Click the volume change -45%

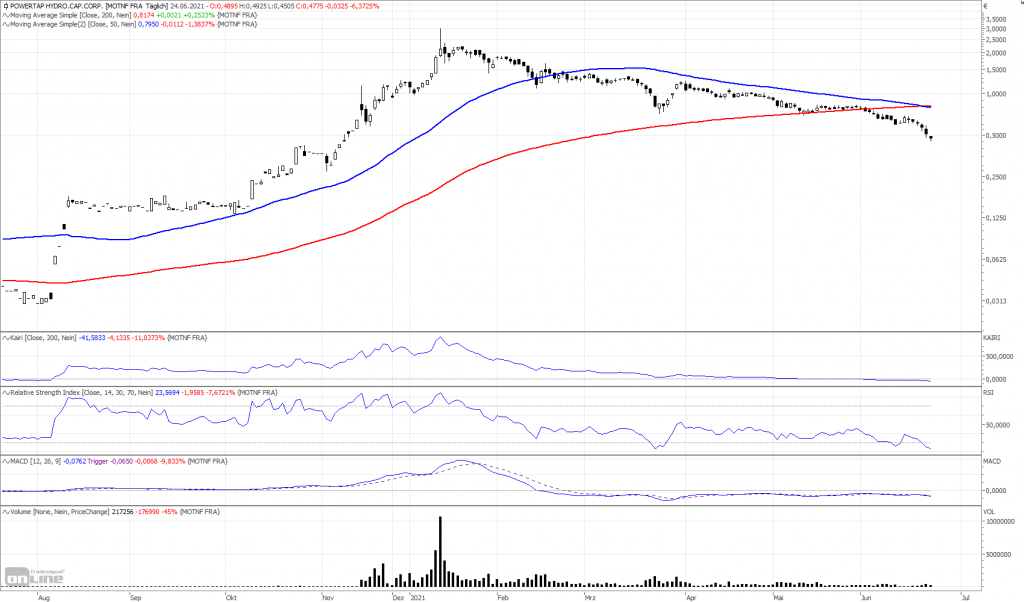click(169, 512)
